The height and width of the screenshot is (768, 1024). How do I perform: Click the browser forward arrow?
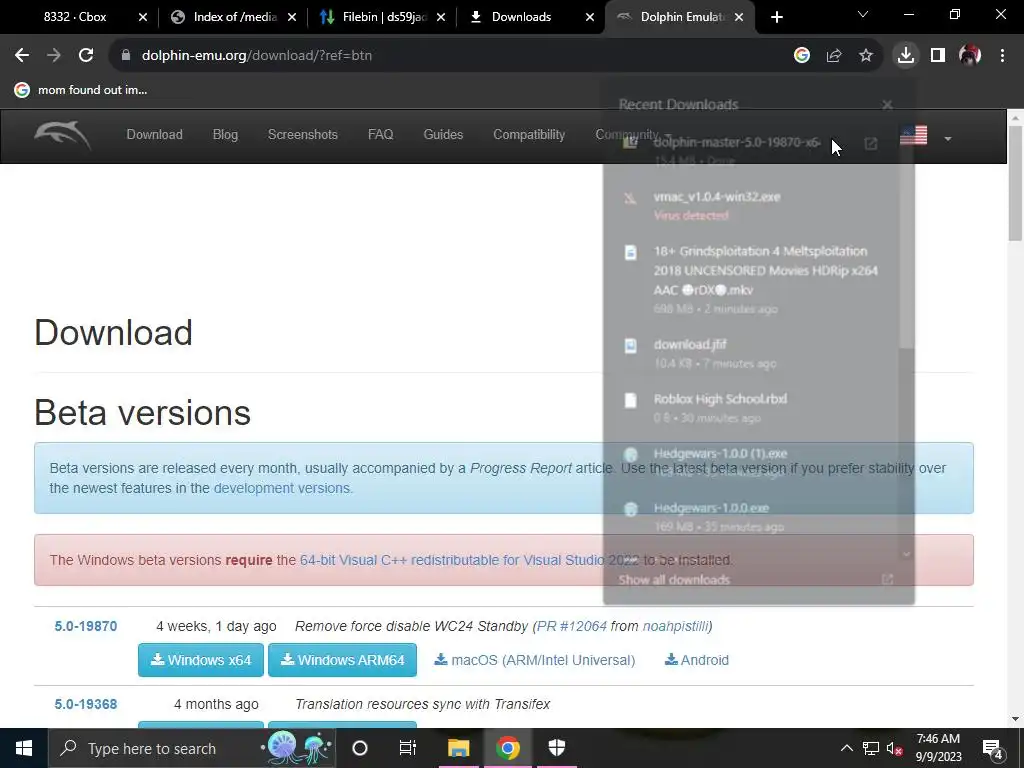coord(54,56)
